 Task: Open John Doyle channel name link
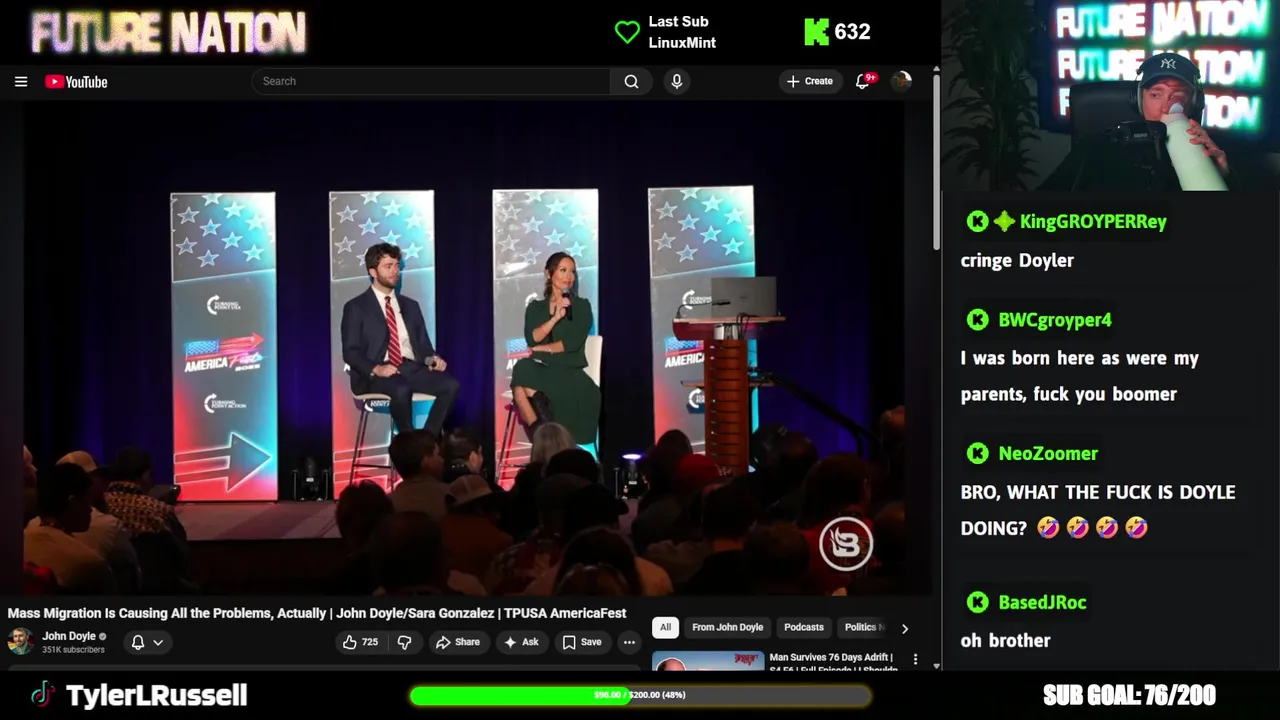[69, 636]
